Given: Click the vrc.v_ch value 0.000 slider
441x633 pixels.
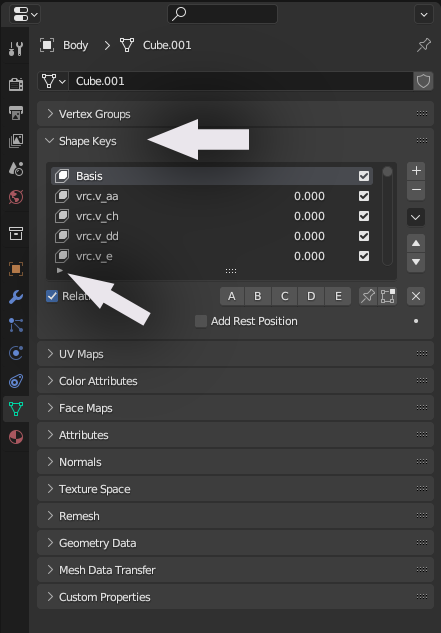Looking at the screenshot, I should pyautogui.click(x=309, y=216).
